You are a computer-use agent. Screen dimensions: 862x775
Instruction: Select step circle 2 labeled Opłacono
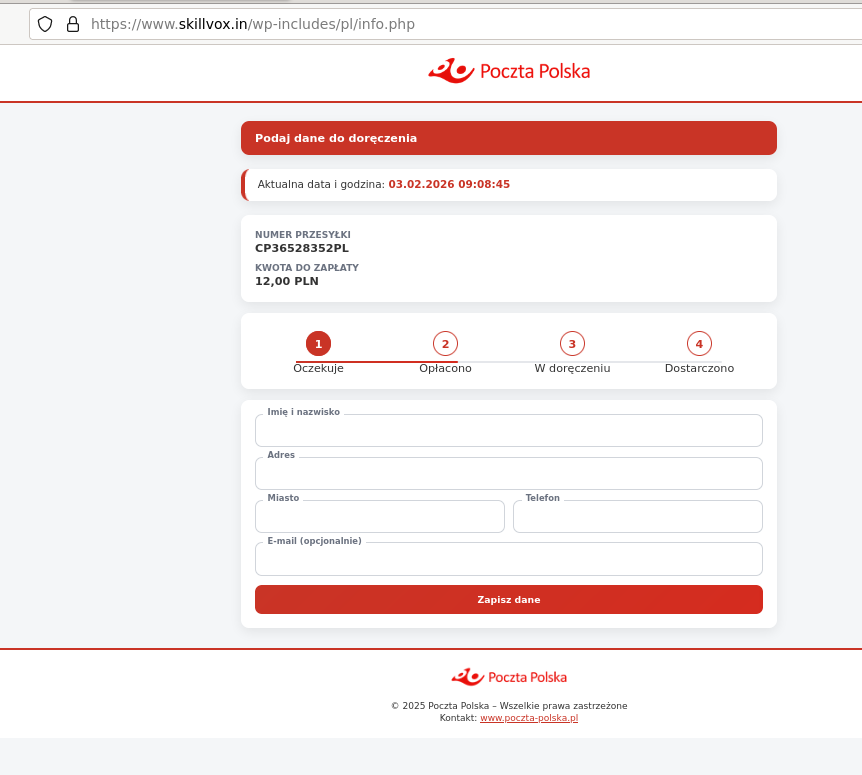pos(445,343)
